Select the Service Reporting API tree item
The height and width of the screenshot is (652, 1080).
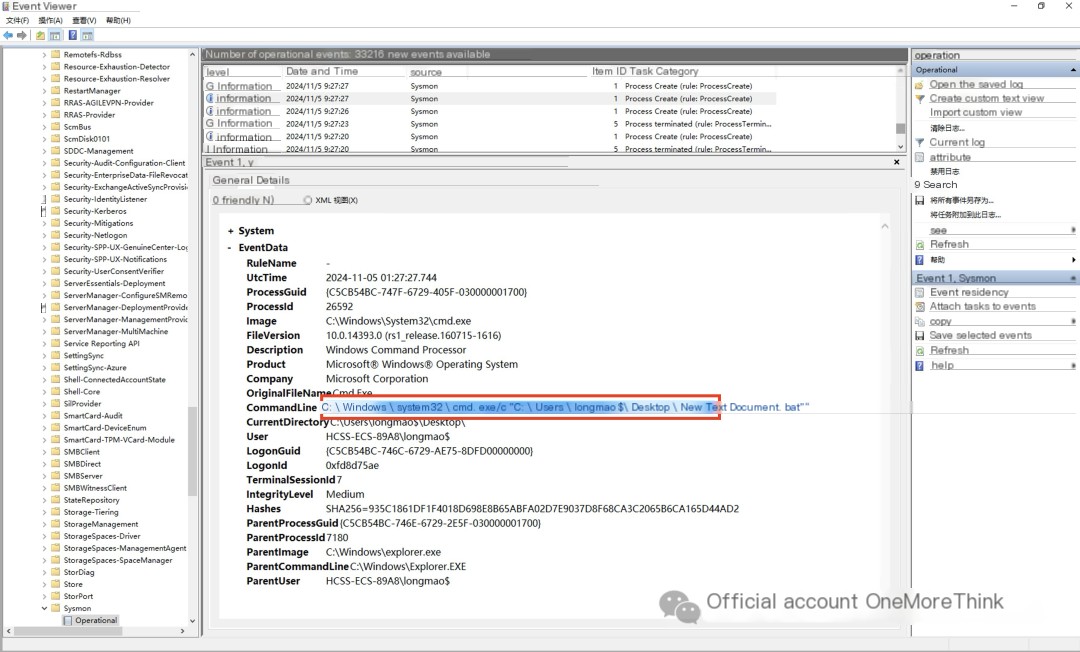[x=101, y=344]
